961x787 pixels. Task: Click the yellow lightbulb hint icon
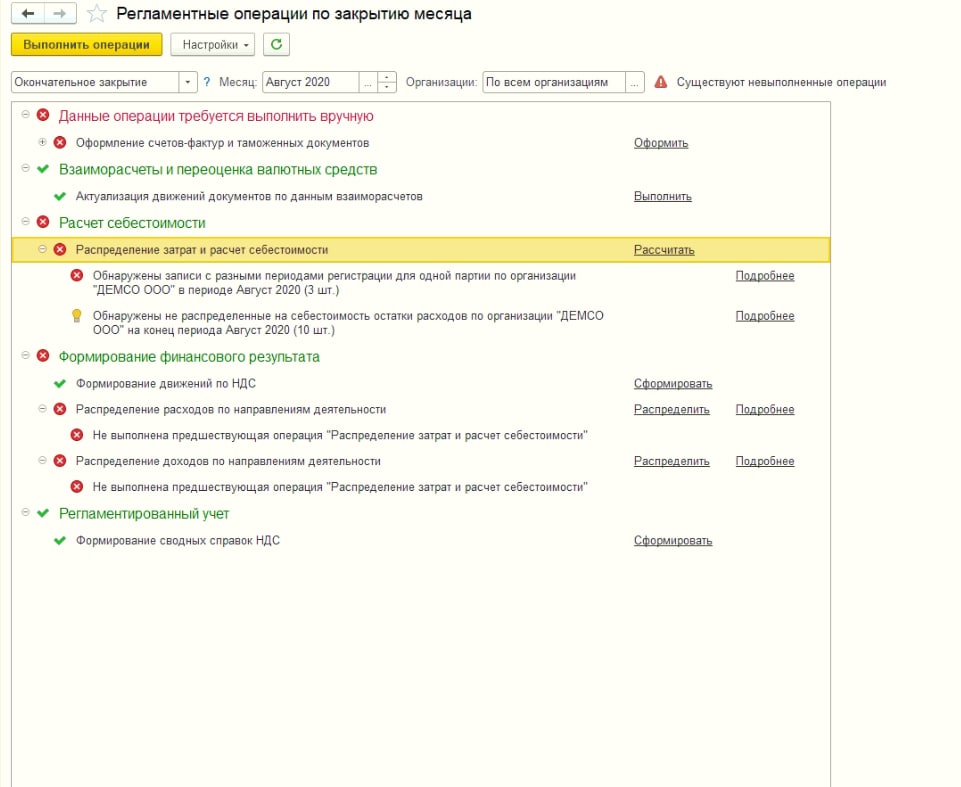(x=77, y=316)
